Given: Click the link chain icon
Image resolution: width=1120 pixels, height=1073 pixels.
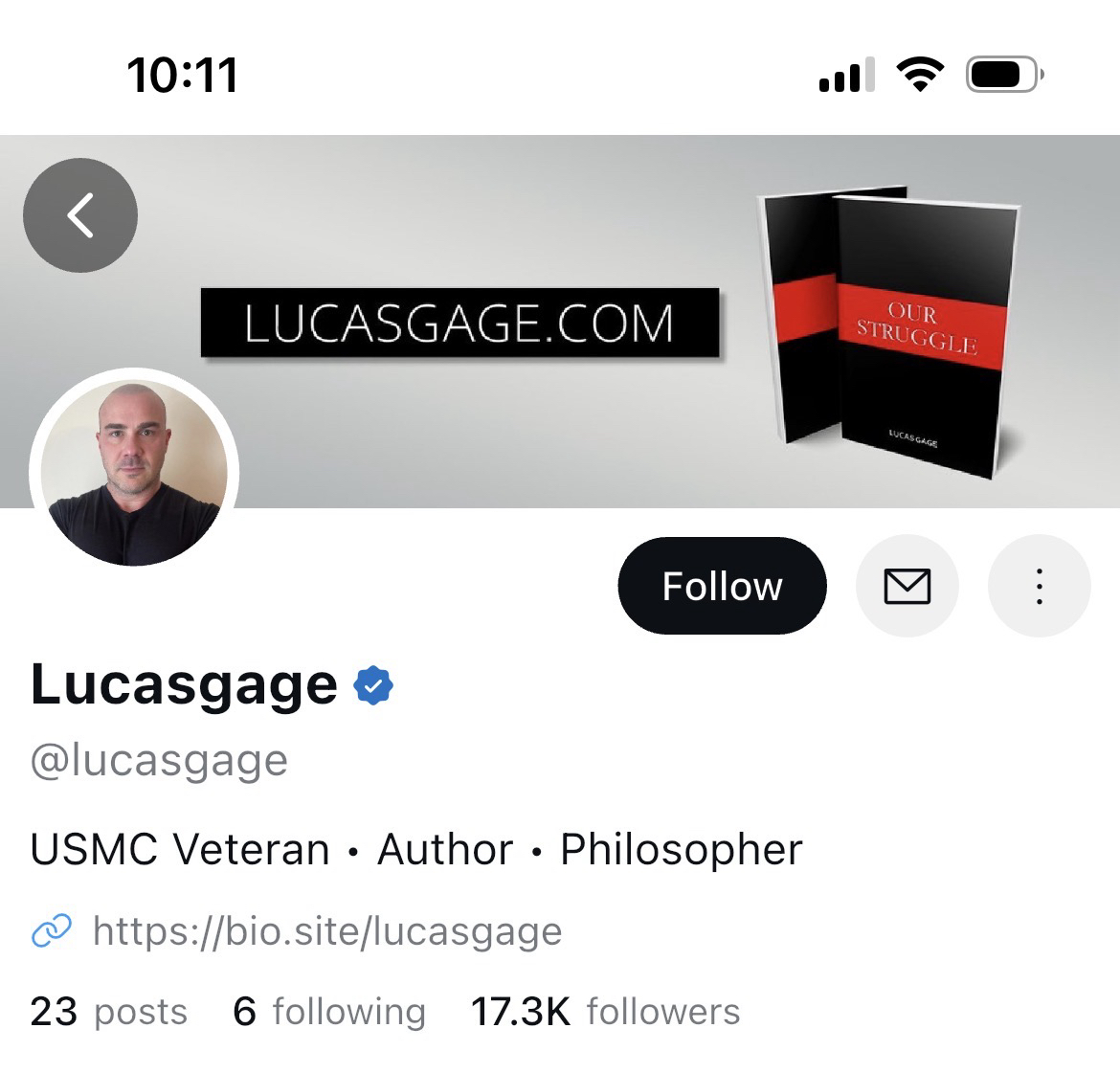Looking at the screenshot, I should click(x=52, y=930).
